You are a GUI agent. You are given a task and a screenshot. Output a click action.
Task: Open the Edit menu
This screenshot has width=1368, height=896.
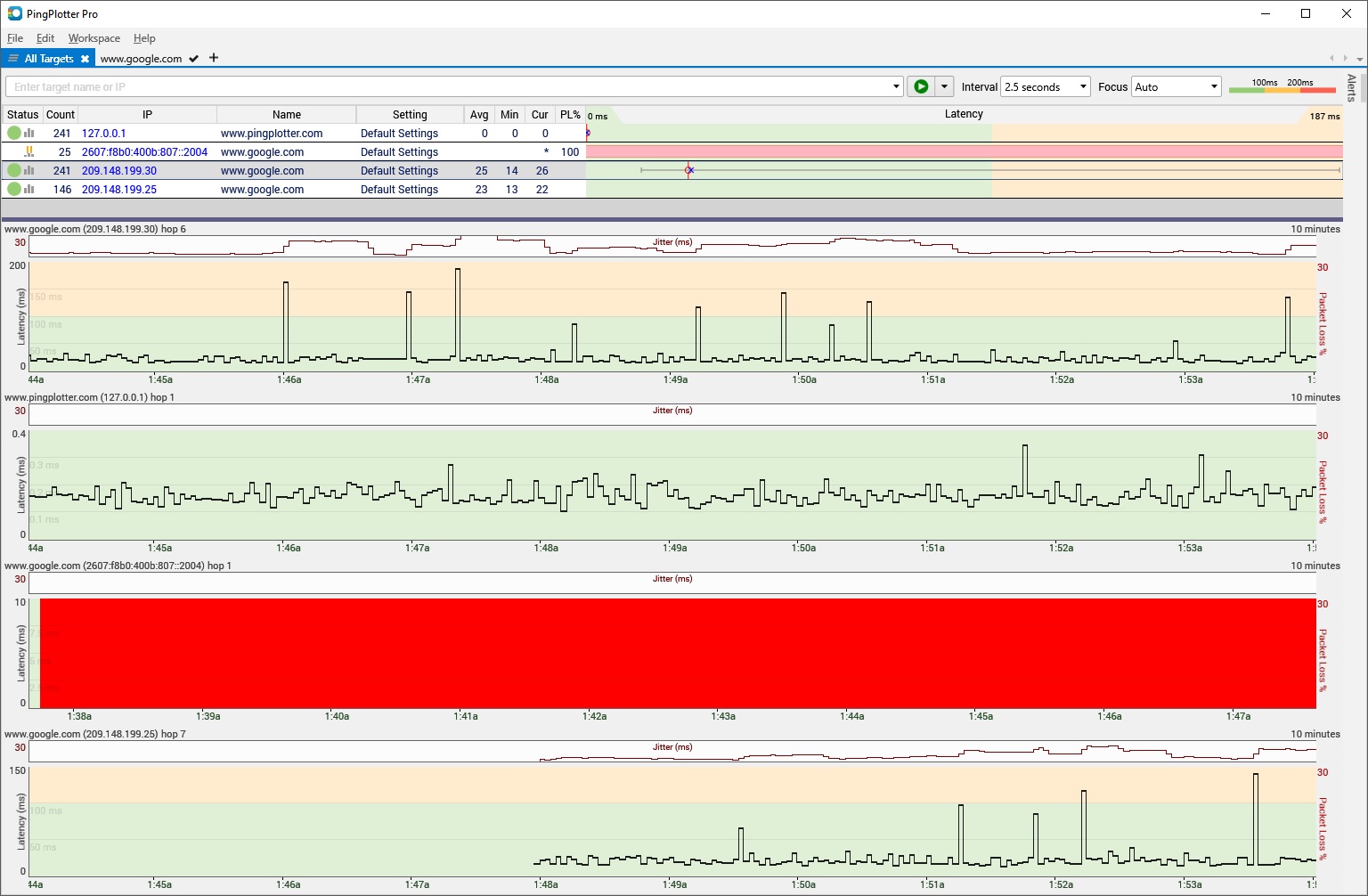pyautogui.click(x=45, y=38)
